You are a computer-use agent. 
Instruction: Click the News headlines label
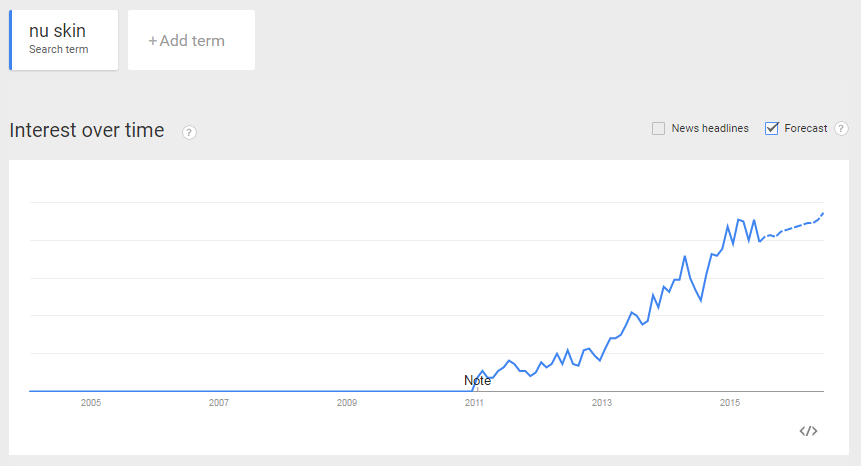click(x=710, y=128)
